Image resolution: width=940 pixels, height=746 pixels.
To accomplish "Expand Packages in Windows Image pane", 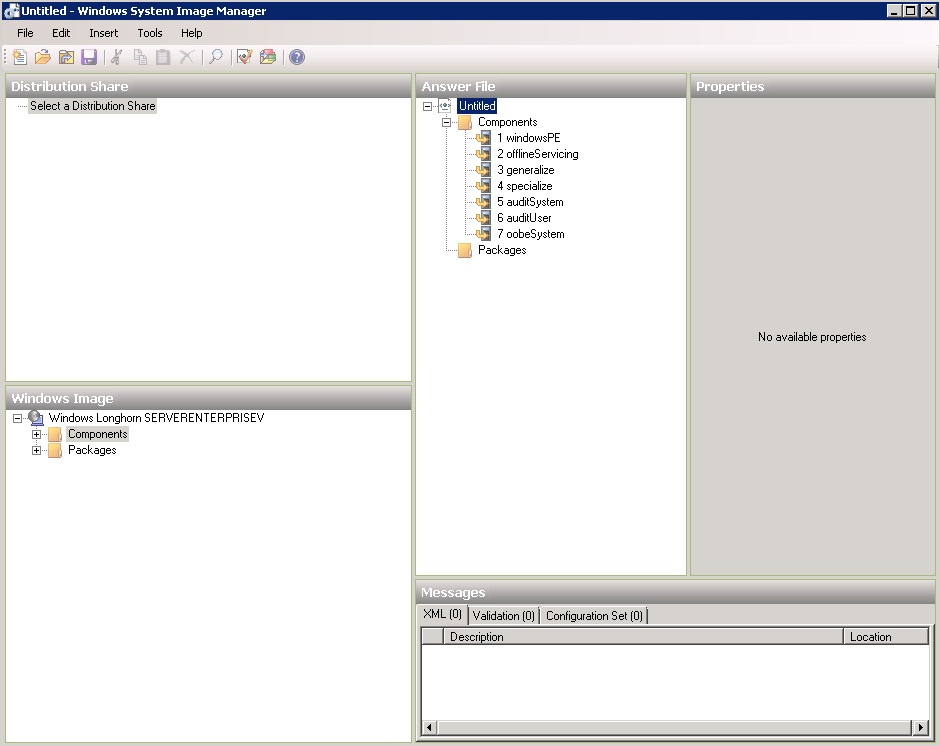I will (37, 450).
